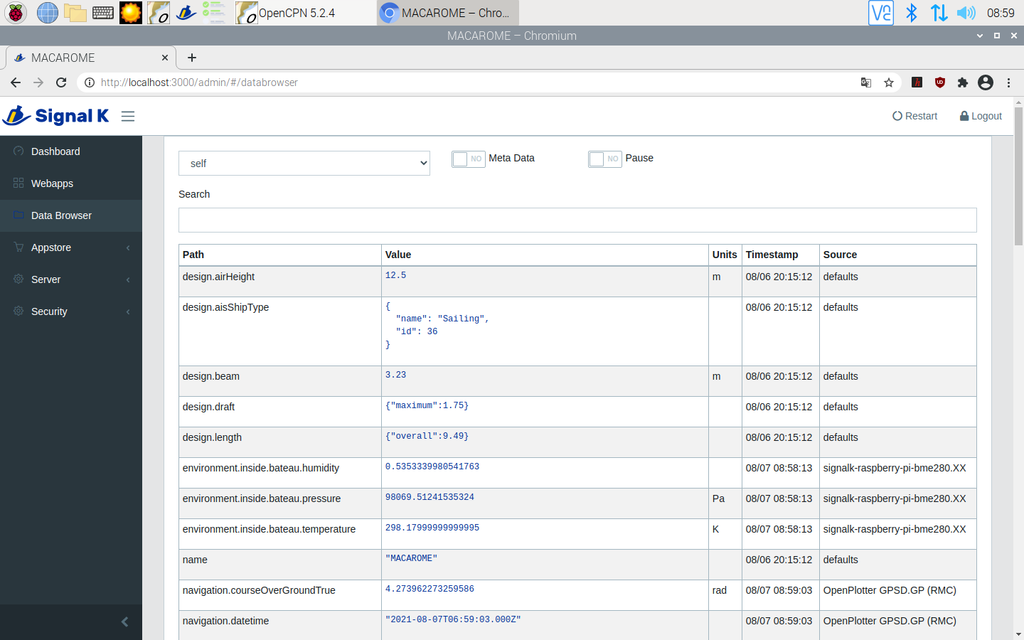Click environment.inside.bateau.temperature path cell
The image size is (1024, 640).
tap(280, 534)
